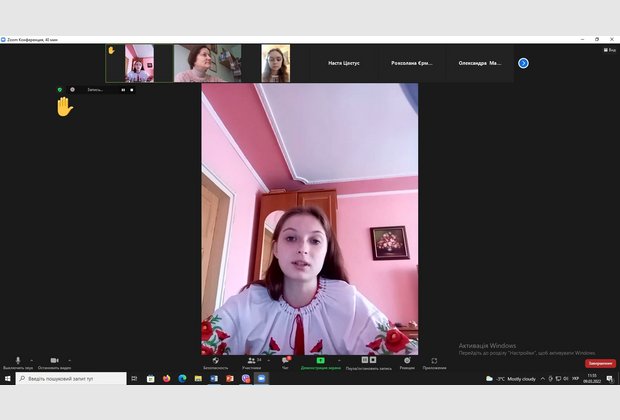Open the Reactions (Реакции) menu
Viewport: 620px width, 420px height.
(x=407, y=360)
